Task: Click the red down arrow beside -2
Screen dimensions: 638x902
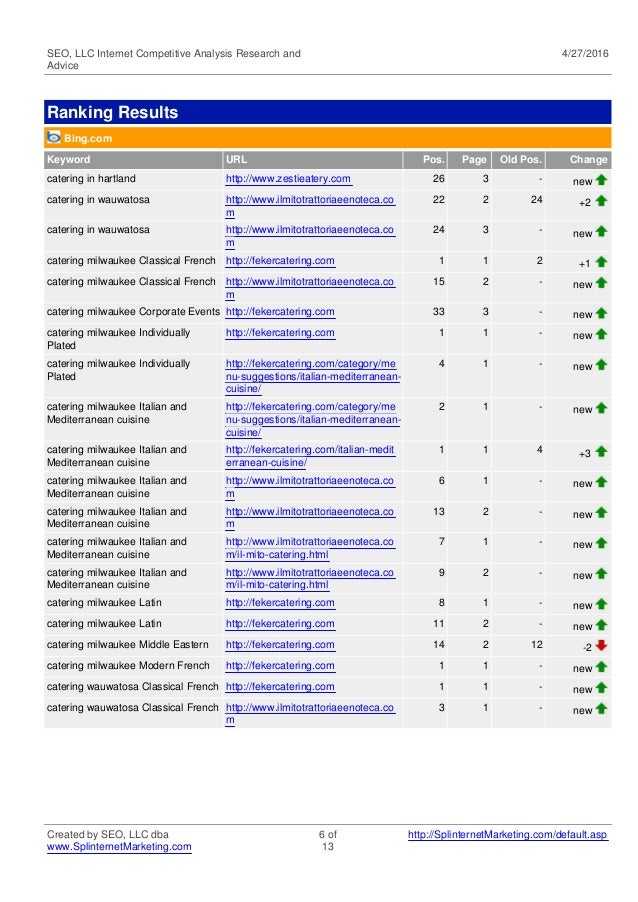Action: (x=602, y=645)
